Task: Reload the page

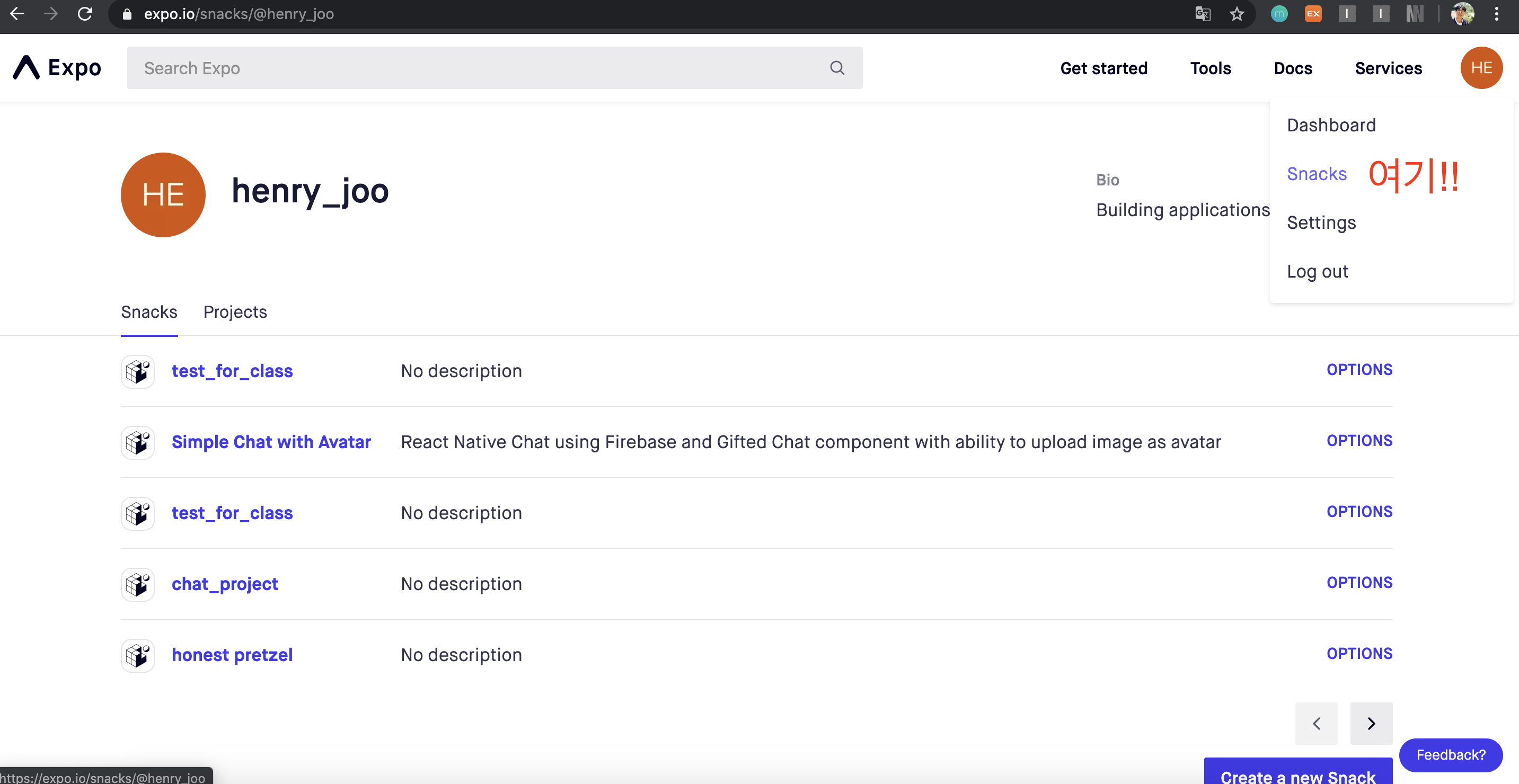Action: pos(85,14)
